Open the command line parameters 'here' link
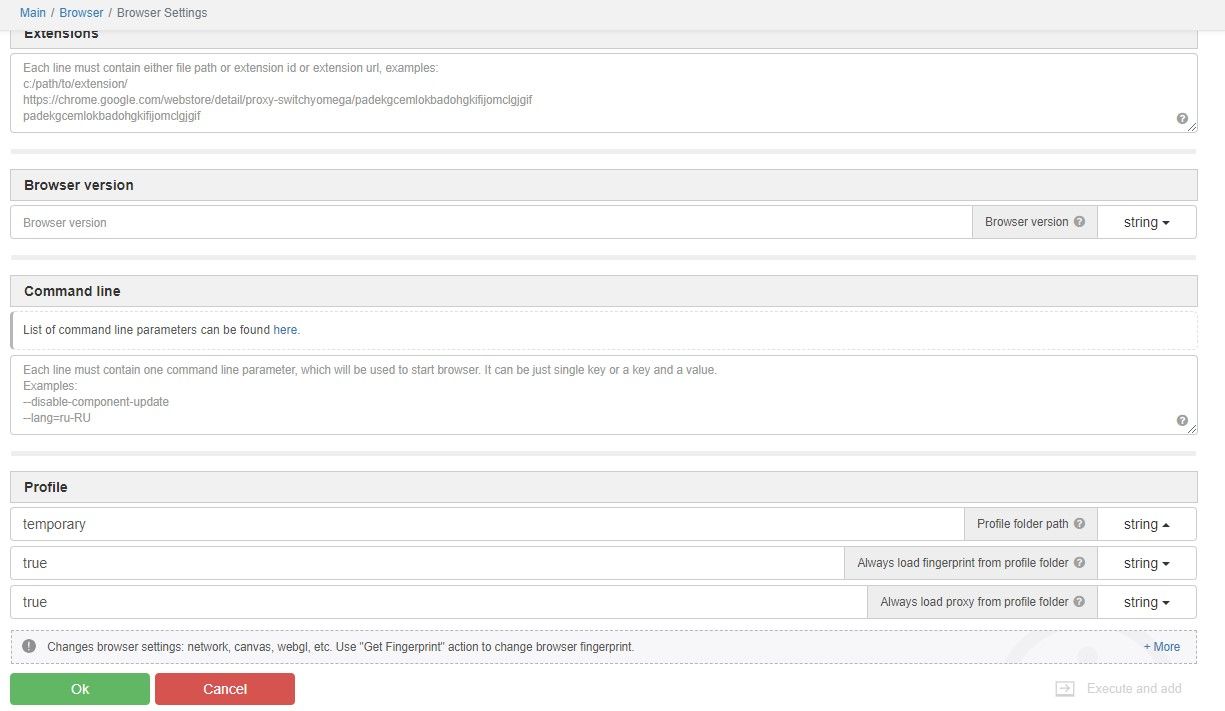 (285, 329)
